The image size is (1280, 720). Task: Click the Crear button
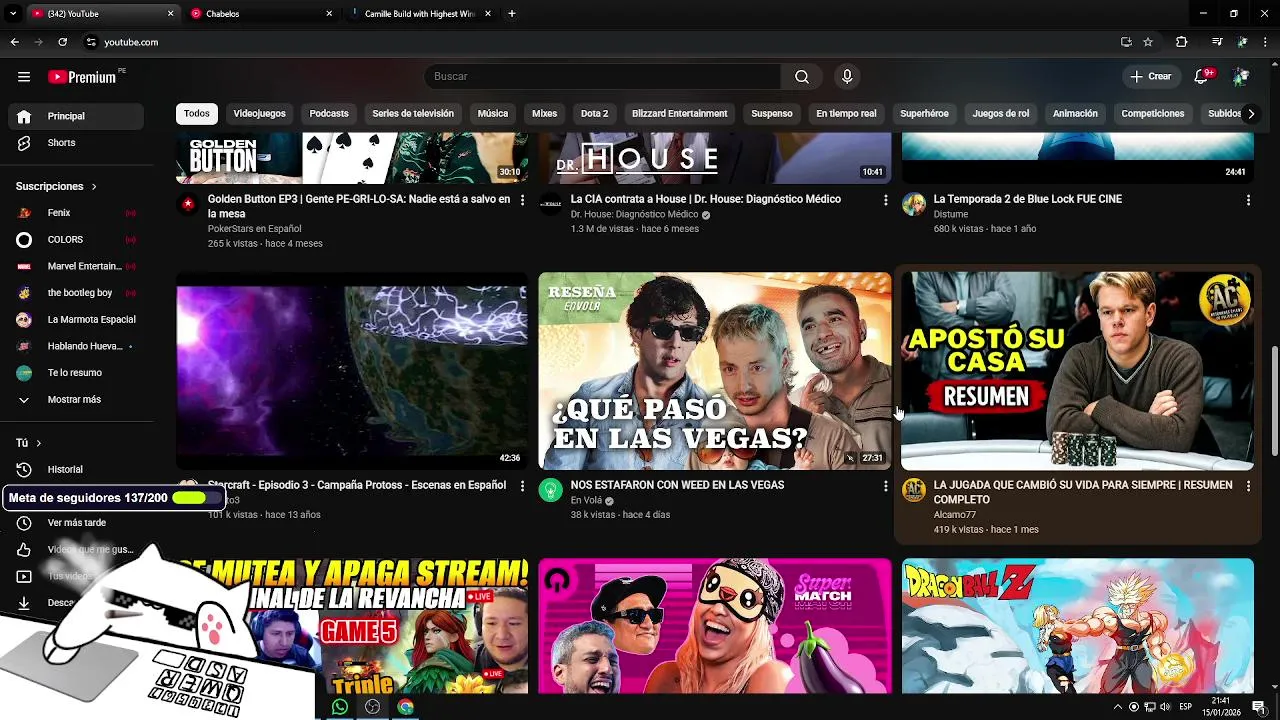1150,77
